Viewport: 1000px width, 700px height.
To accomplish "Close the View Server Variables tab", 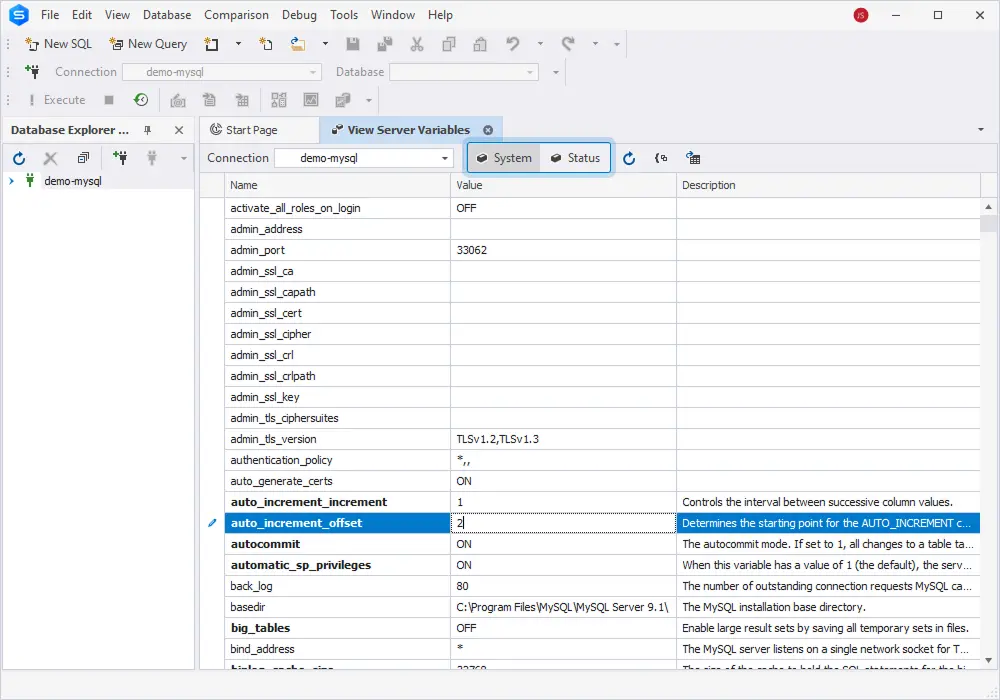I will coord(488,130).
